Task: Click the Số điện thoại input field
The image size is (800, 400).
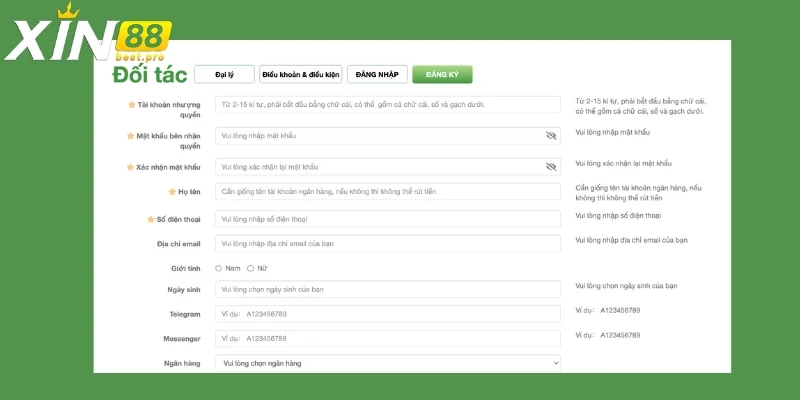Action: click(387, 218)
